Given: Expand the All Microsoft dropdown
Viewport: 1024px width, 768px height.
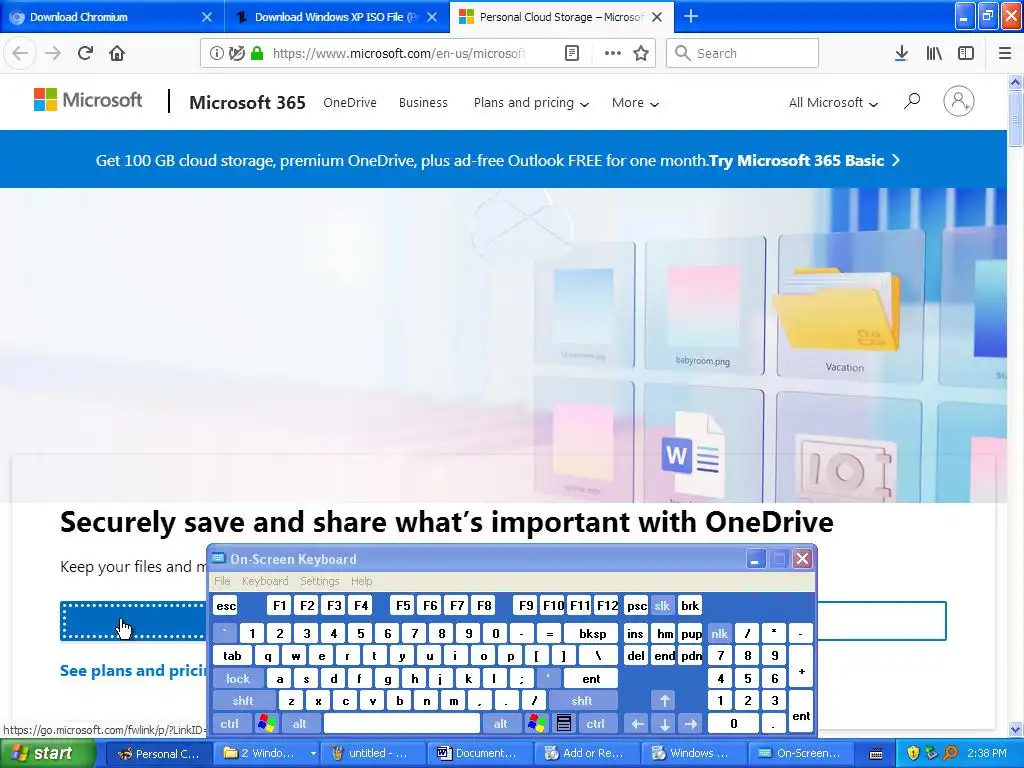Looking at the screenshot, I should click(x=833, y=103).
